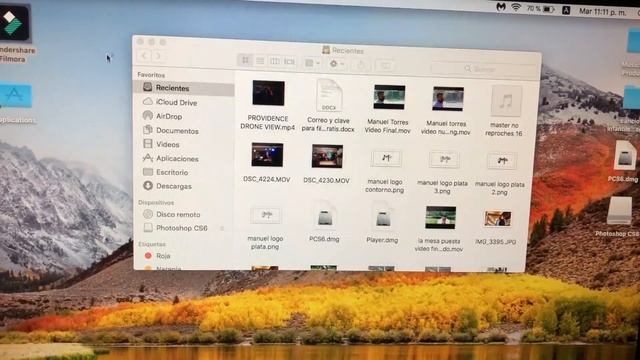This screenshot has height=360, width=640.
Task: Switch Finder to icon view
Action: [245, 60]
